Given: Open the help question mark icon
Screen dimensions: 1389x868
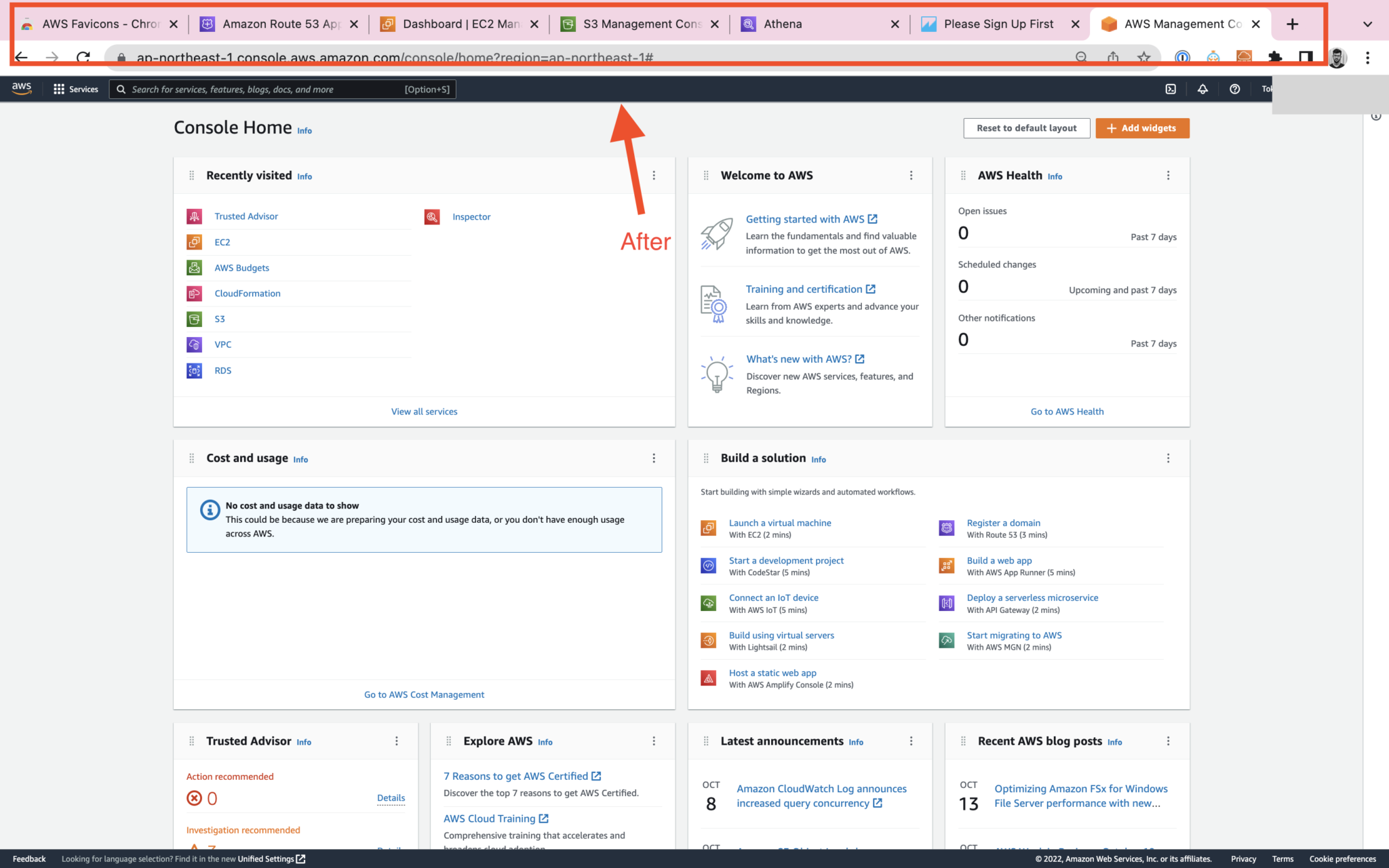Looking at the screenshot, I should tap(1235, 89).
